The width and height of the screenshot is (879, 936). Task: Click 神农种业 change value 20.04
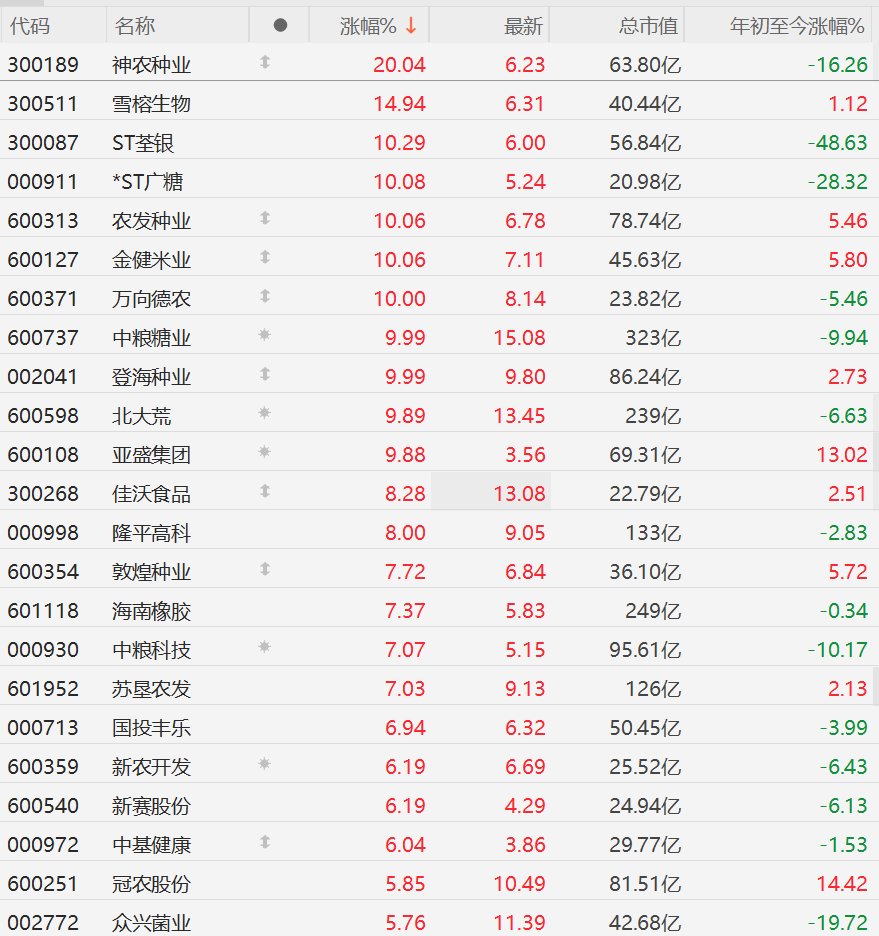[x=399, y=64]
